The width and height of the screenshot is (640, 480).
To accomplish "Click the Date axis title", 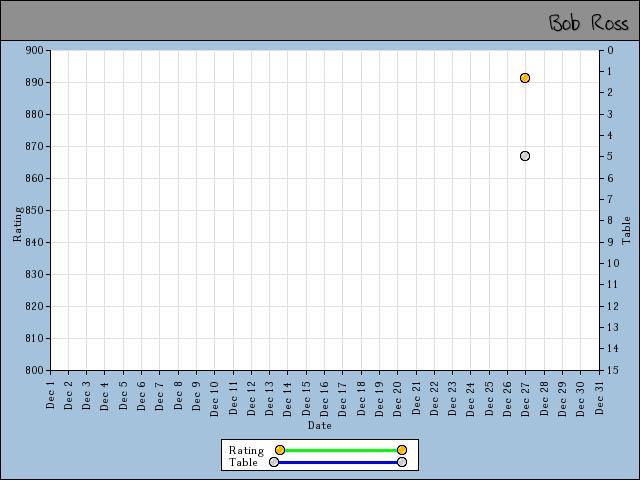I will pos(320,425).
